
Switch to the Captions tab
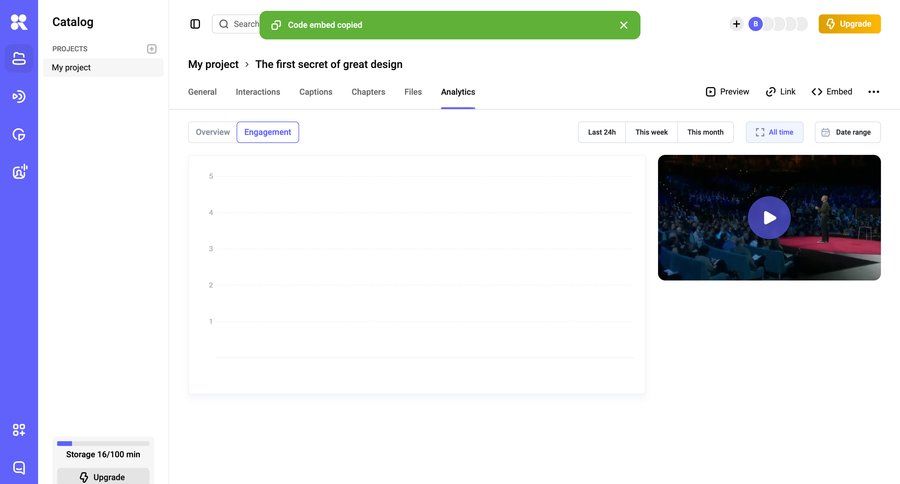click(x=316, y=92)
